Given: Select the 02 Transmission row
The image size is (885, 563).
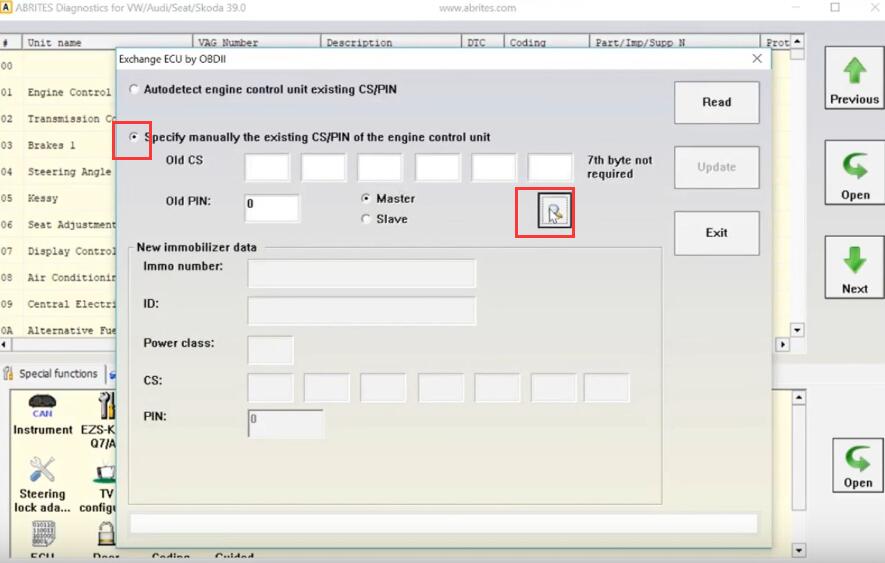Looking at the screenshot, I should tap(58, 119).
